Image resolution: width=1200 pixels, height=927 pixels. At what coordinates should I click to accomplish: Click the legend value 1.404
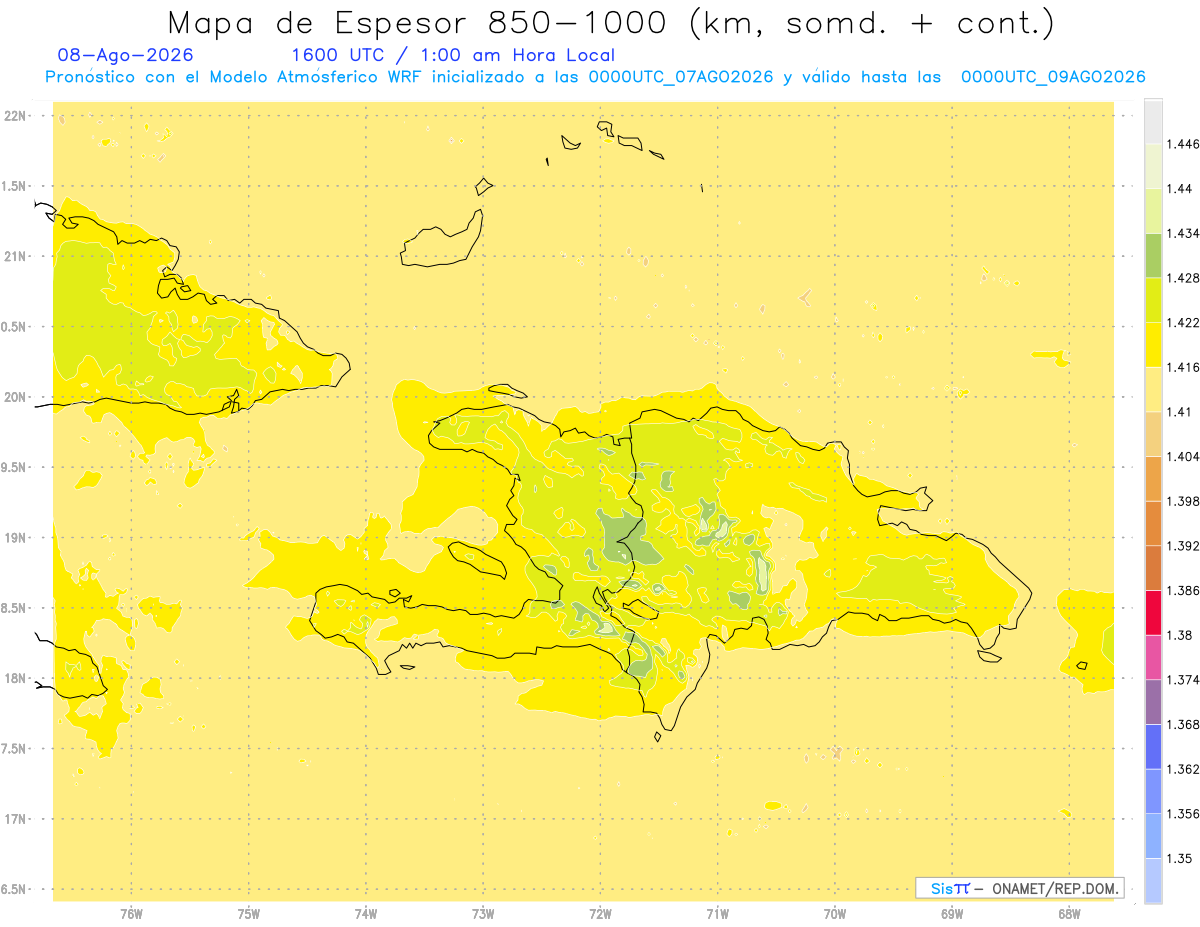click(1185, 456)
